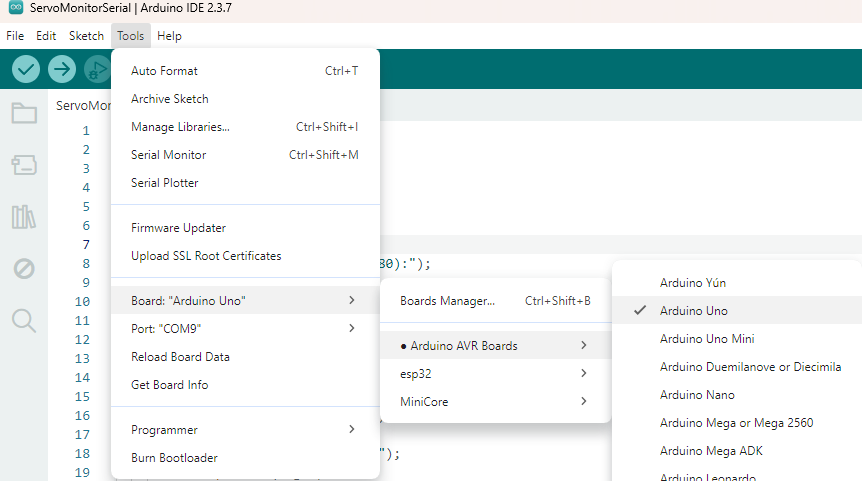Image resolution: width=862 pixels, height=481 pixels.
Task: Select the checked Arduino Uno board
Action: [694, 311]
